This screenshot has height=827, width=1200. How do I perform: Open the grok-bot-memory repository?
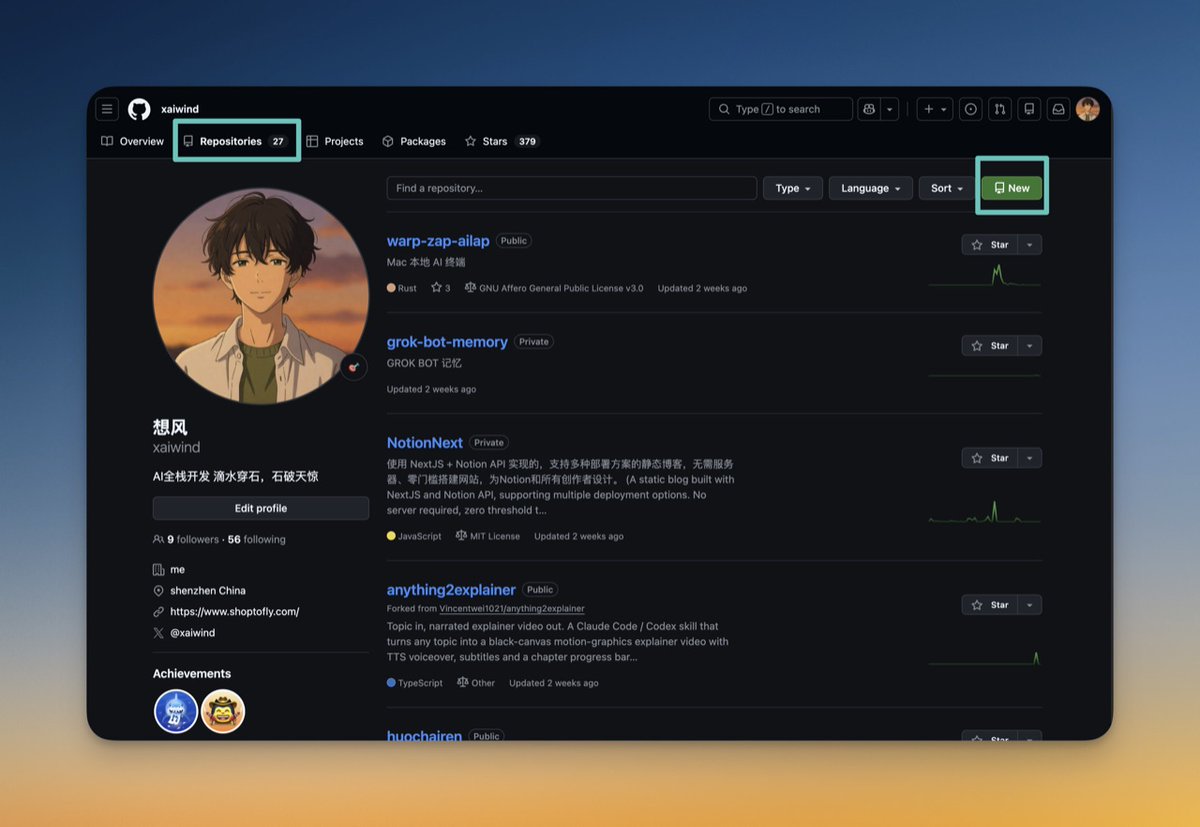click(447, 342)
